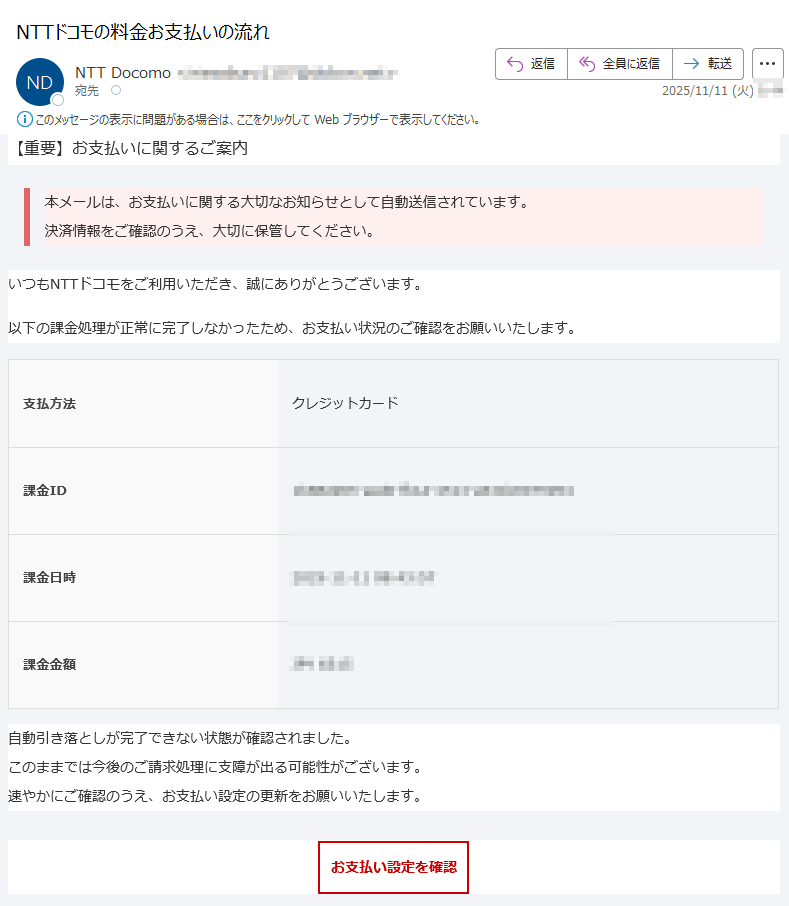Click the クレジットカード table value

(345, 403)
